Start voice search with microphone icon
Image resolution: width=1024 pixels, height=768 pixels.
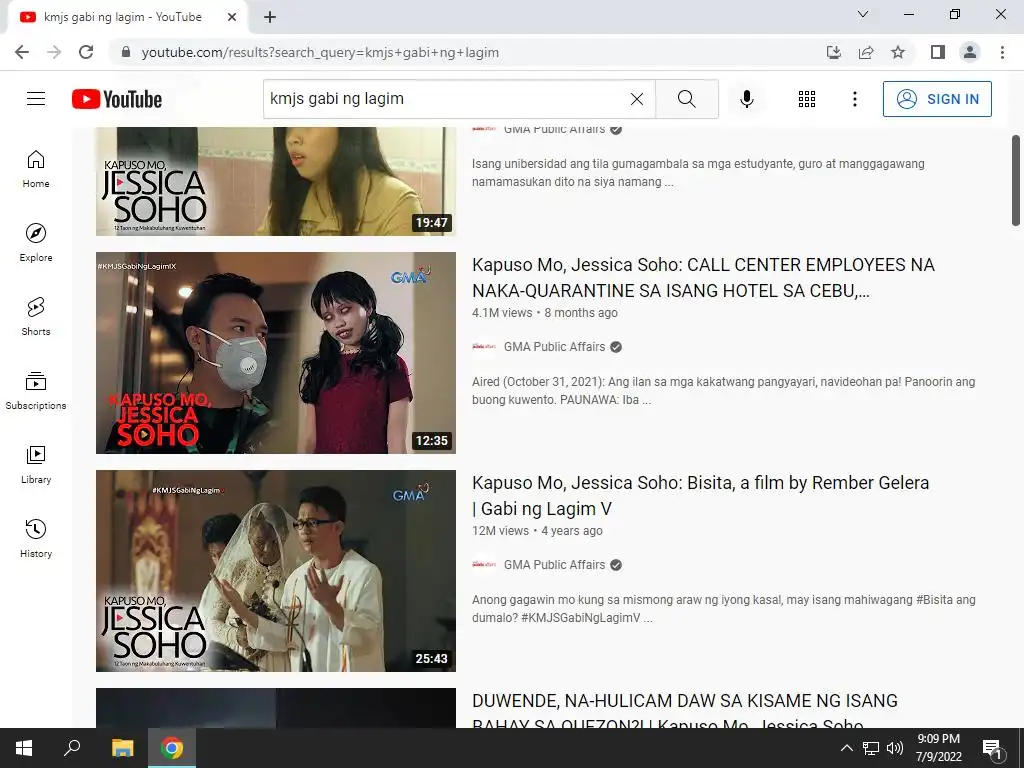746,99
